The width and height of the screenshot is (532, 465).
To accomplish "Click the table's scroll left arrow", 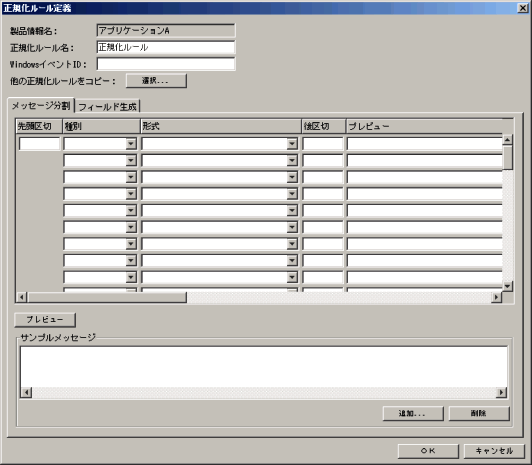I will point(22,297).
